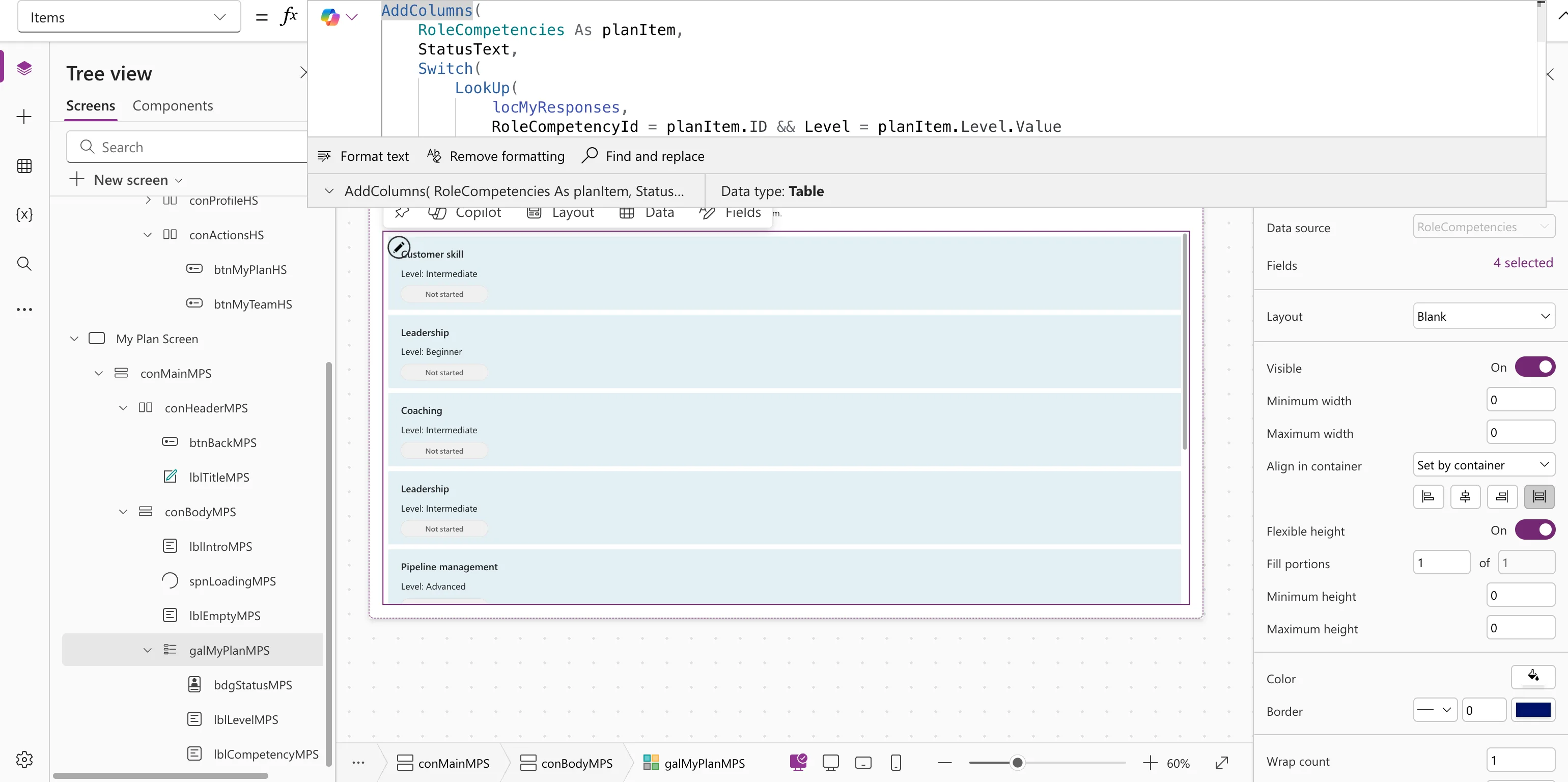Open the Items property dropdown

coord(129,17)
